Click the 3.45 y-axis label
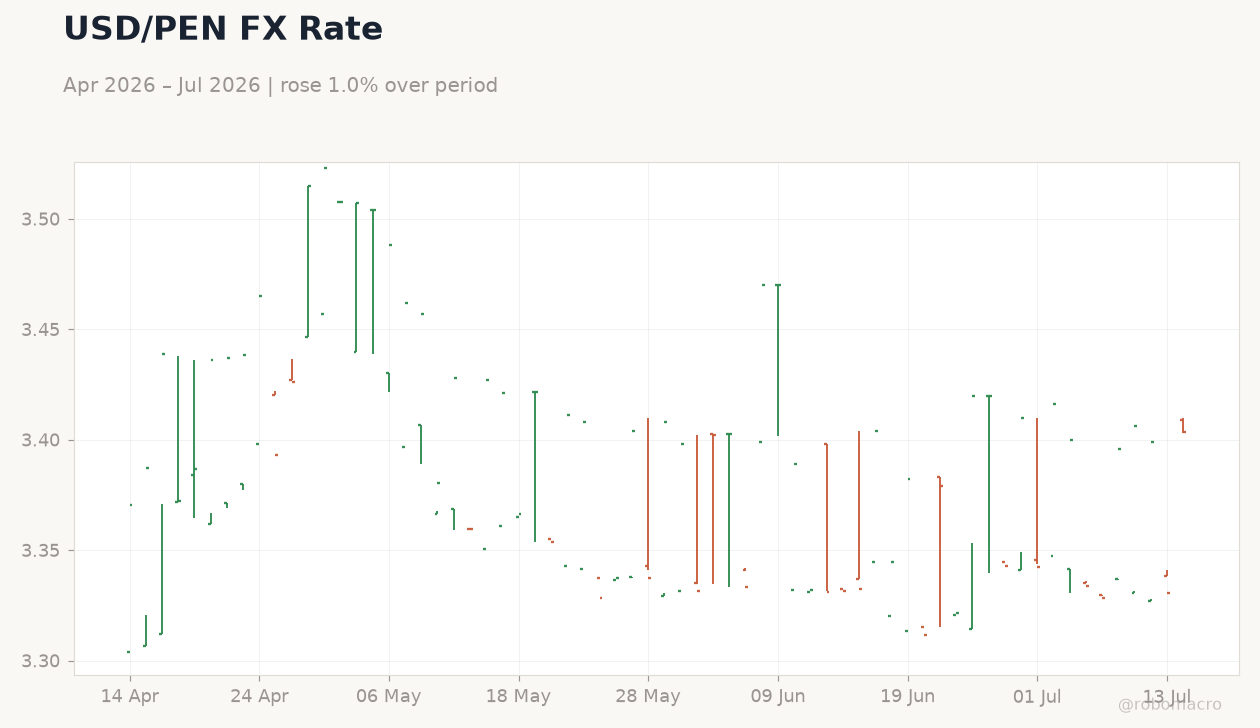Screen dimensions: 1260x728 coord(41,330)
